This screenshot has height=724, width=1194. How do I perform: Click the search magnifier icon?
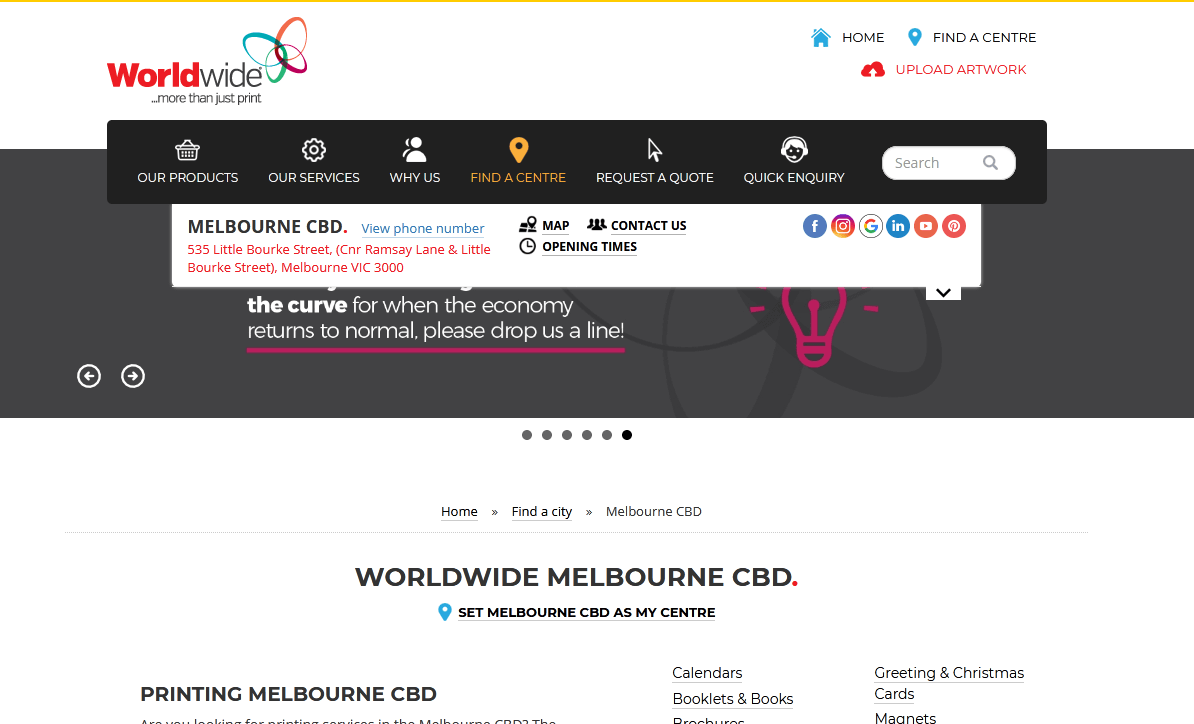coord(990,163)
